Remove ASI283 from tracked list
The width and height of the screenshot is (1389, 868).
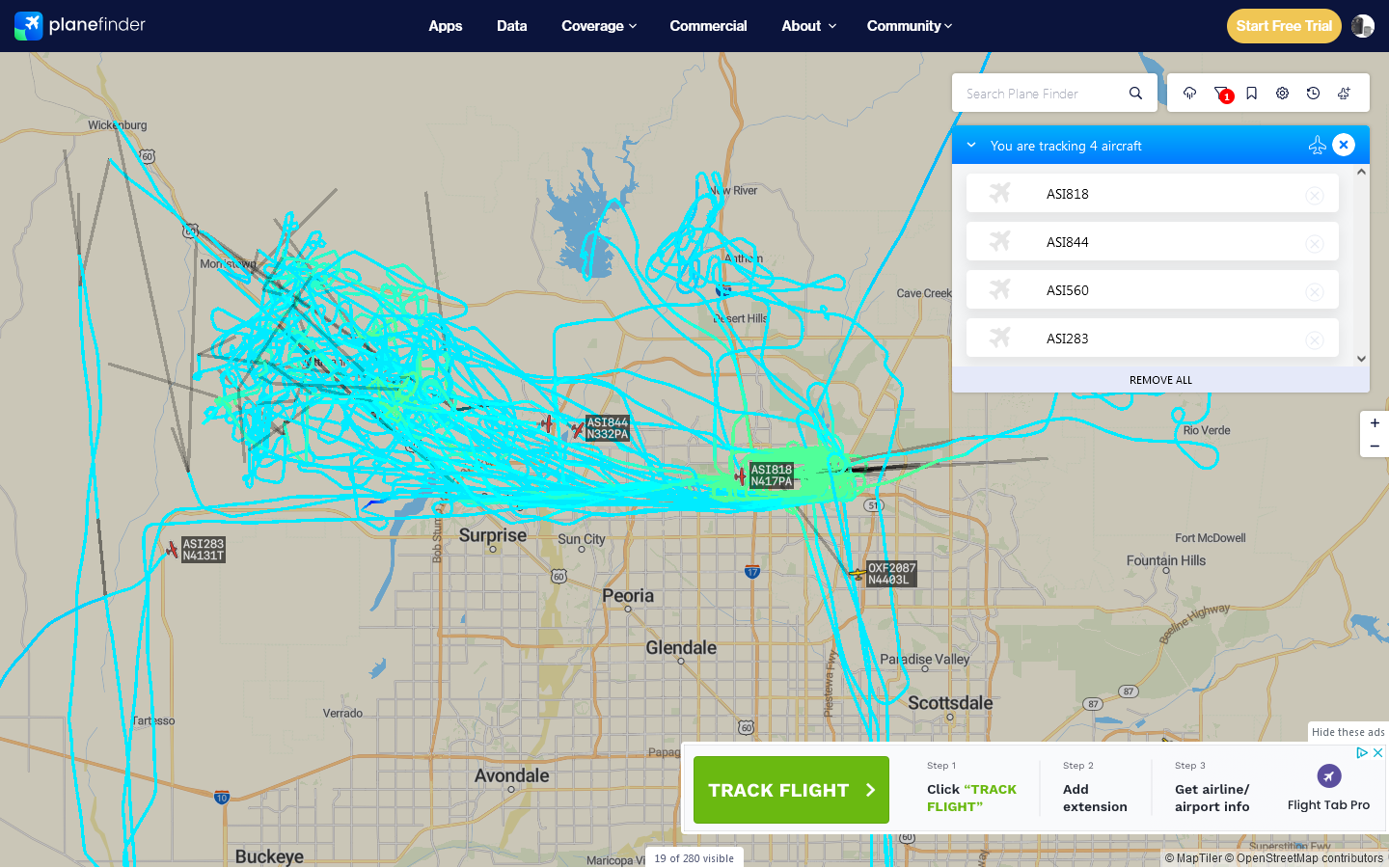tap(1315, 339)
